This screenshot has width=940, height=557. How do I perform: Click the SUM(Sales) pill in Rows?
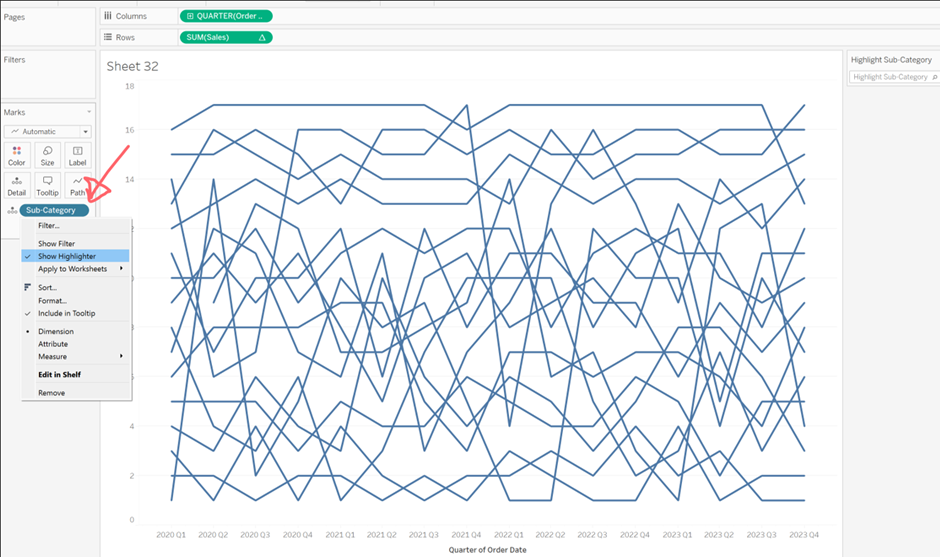pyautogui.click(x=226, y=37)
